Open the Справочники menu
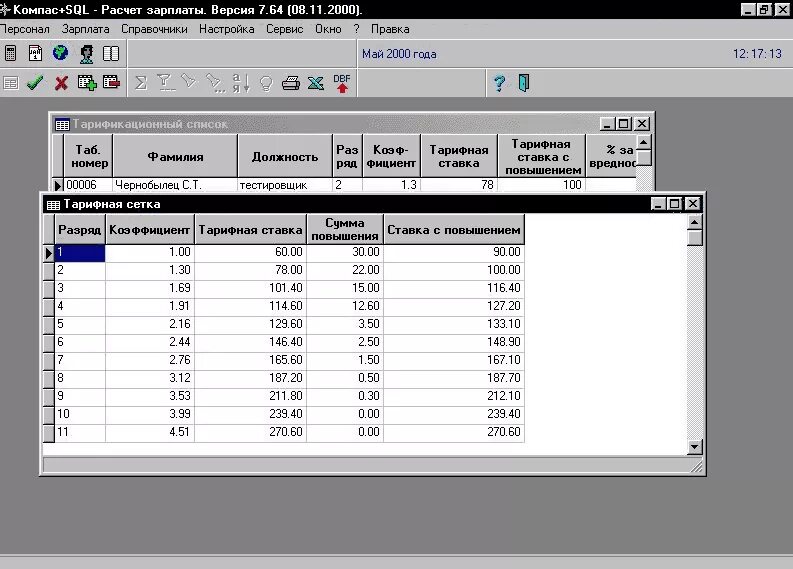The height and width of the screenshot is (569, 793). click(154, 29)
